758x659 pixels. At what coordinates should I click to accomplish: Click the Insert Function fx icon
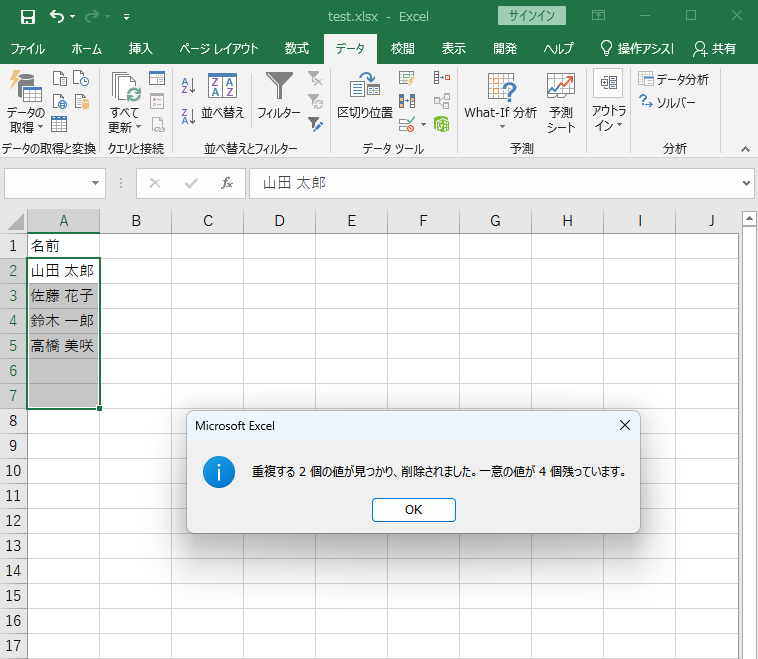[x=227, y=183]
